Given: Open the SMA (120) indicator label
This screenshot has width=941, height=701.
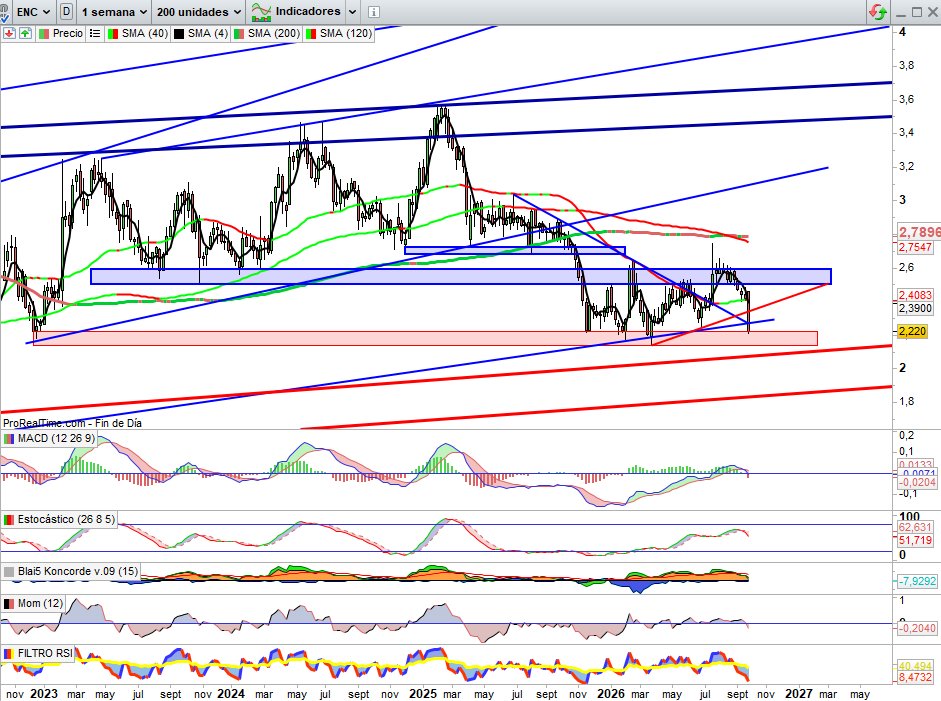Looking at the screenshot, I should (x=346, y=34).
